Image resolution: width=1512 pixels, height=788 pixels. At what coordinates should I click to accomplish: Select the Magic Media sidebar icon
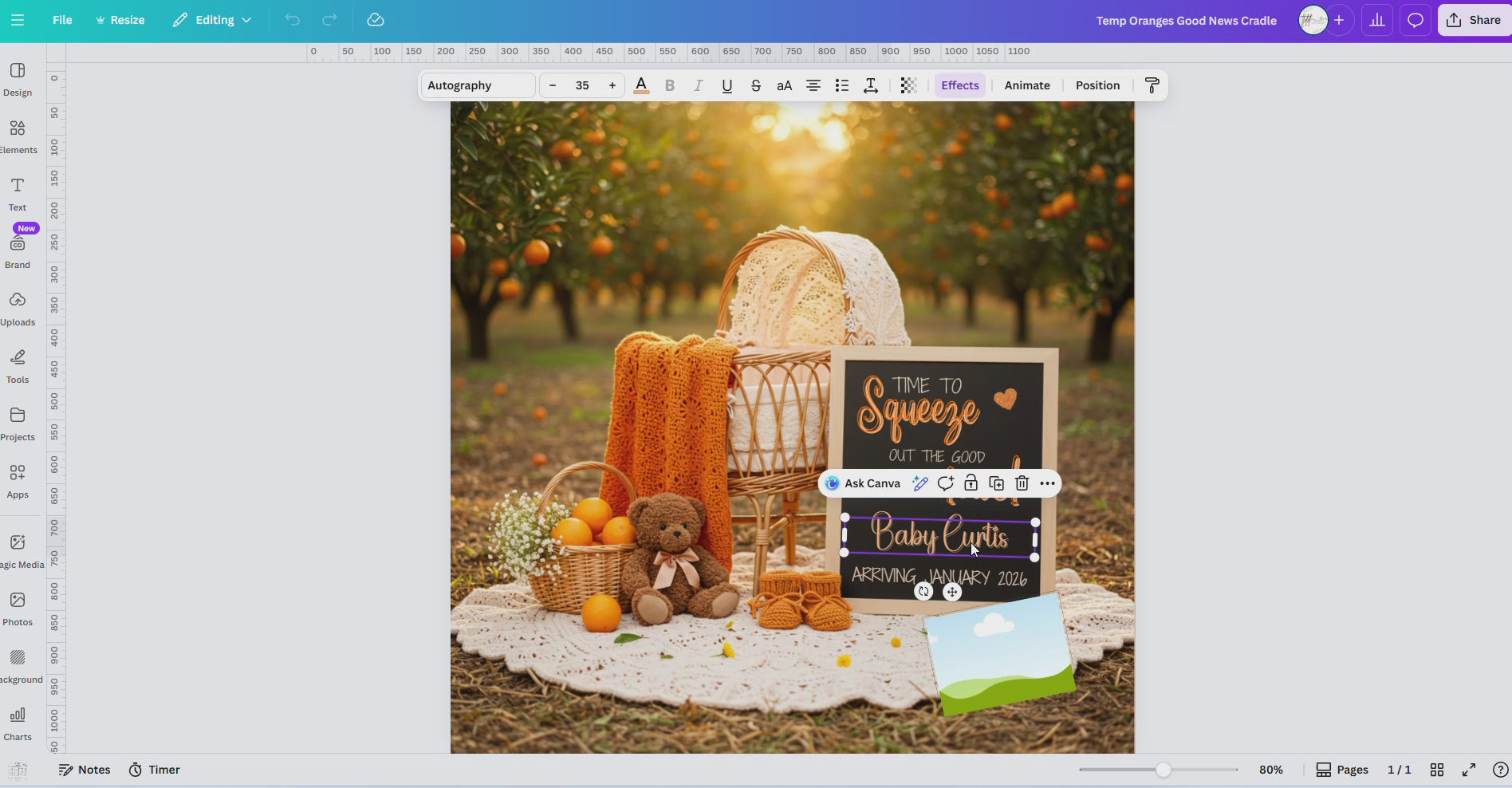coord(18,547)
